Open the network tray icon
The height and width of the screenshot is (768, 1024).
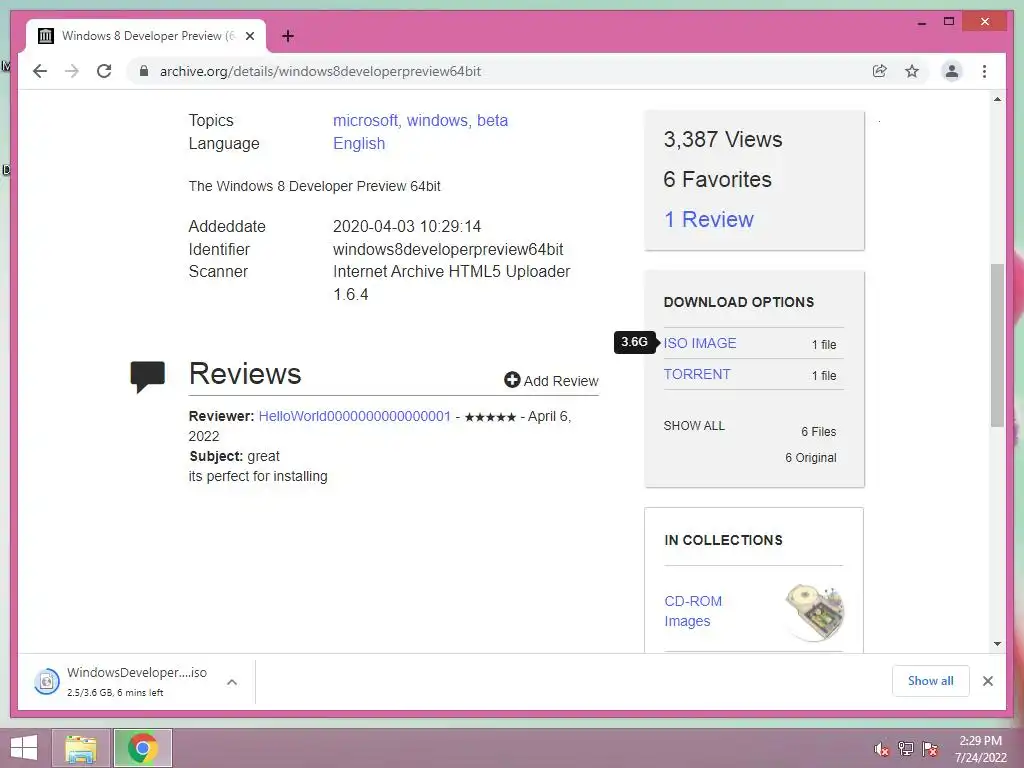point(906,749)
